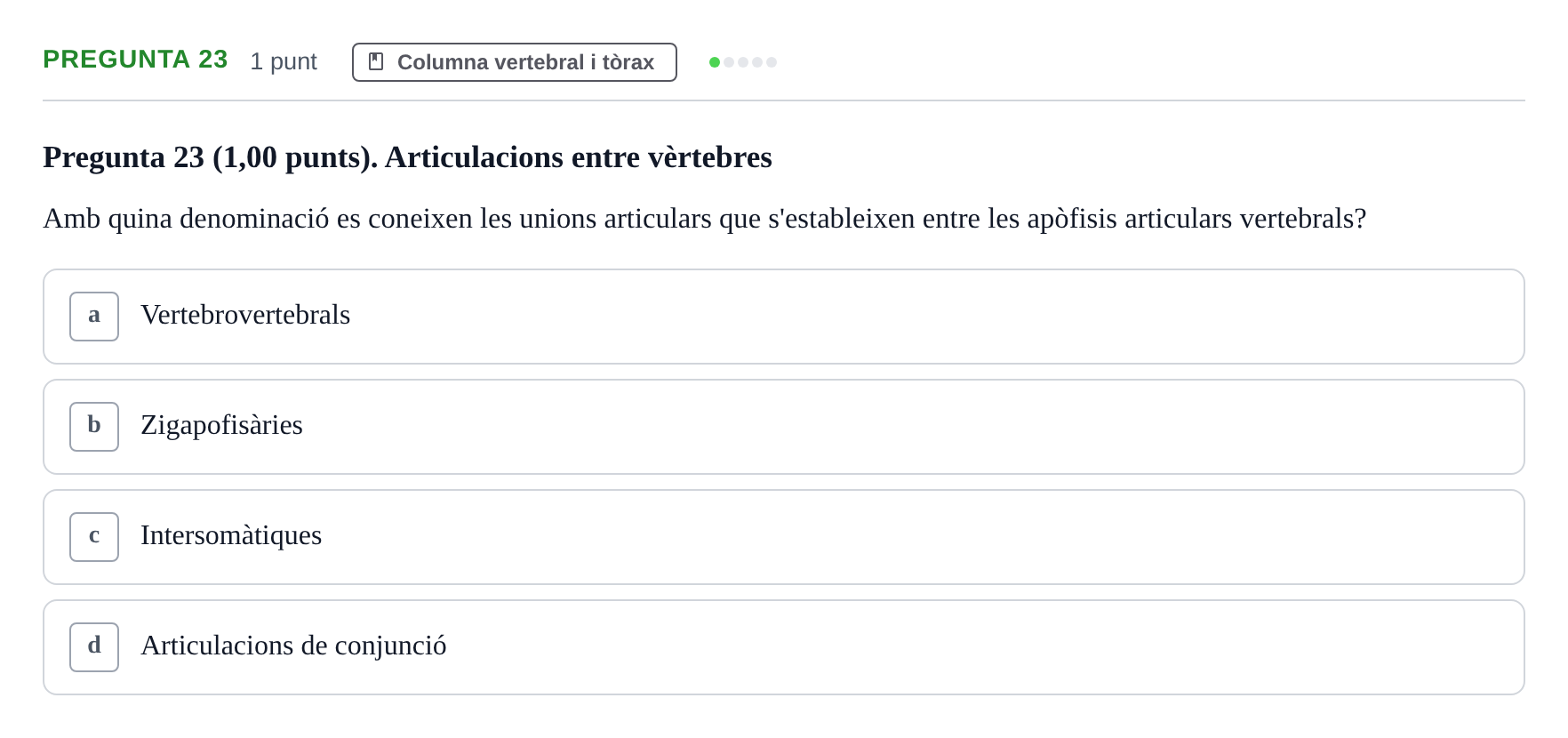
Task: Open the Columna vertebral i tòrax tag
Action: [x=515, y=62]
